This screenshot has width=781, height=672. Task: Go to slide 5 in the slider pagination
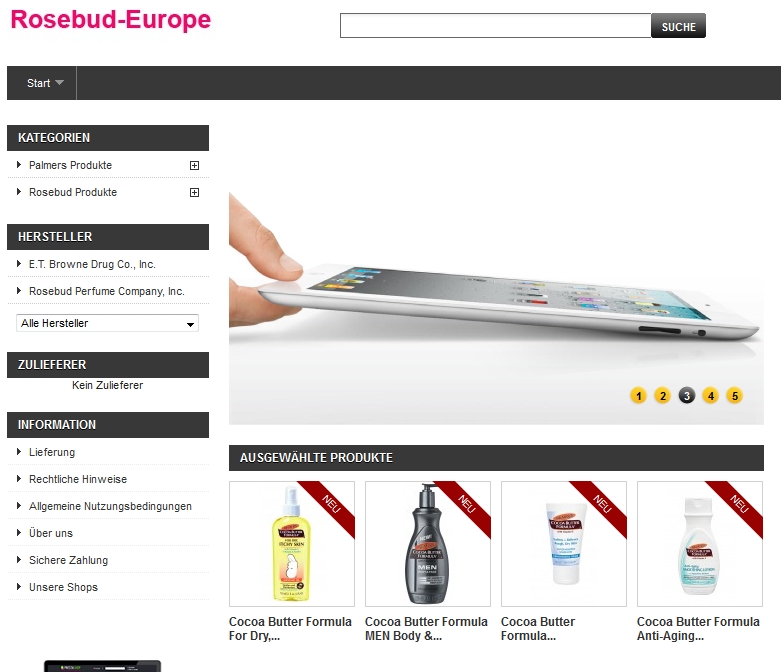point(735,396)
